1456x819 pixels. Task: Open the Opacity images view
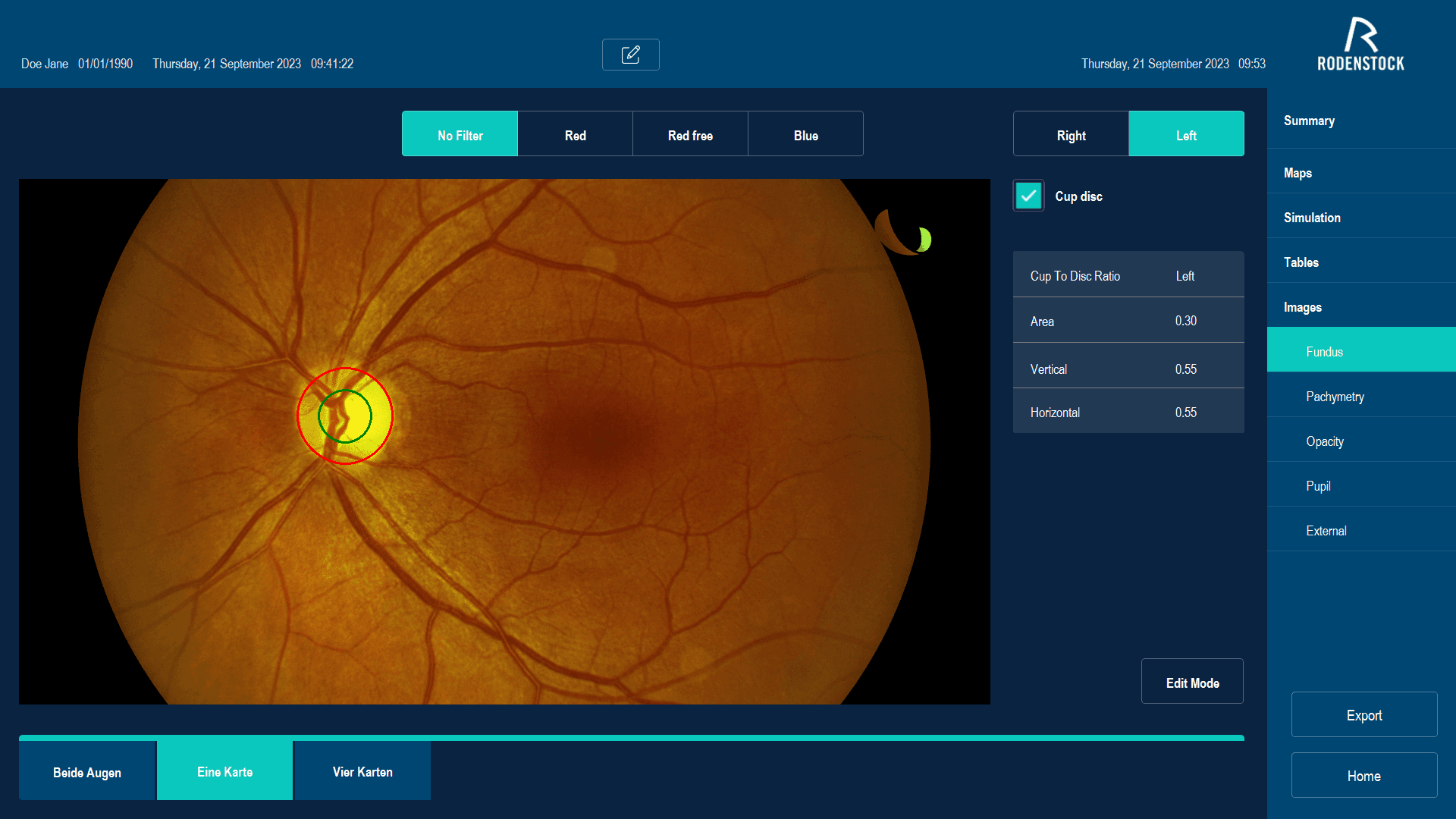click(x=1325, y=441)
